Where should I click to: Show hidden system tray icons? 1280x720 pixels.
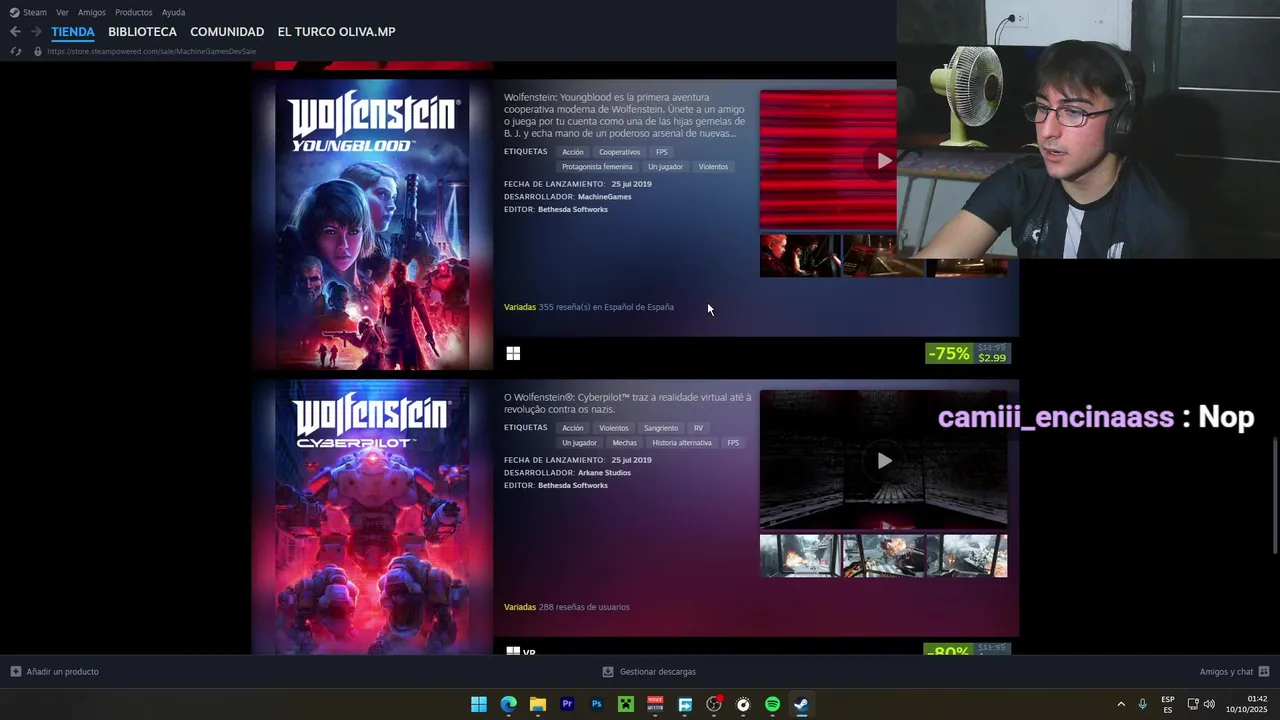pos(1120,704)
